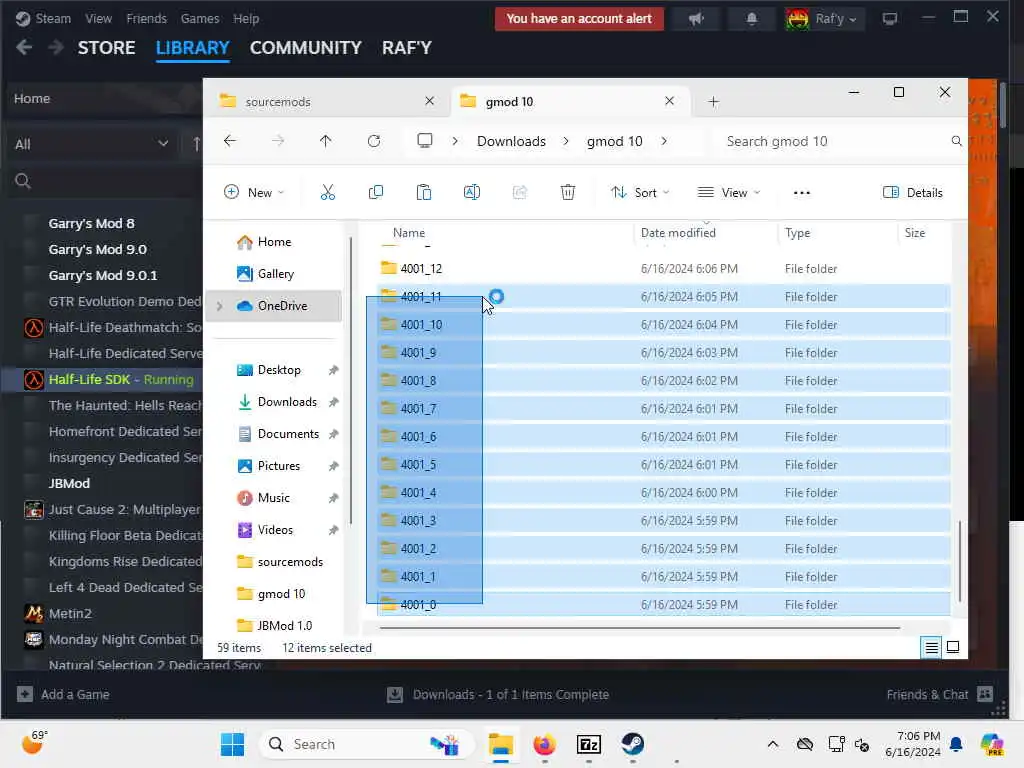1024x768 pixels.
Task: Click the Explorer vertical scrollbar thumb
Action: coord(959,562)
